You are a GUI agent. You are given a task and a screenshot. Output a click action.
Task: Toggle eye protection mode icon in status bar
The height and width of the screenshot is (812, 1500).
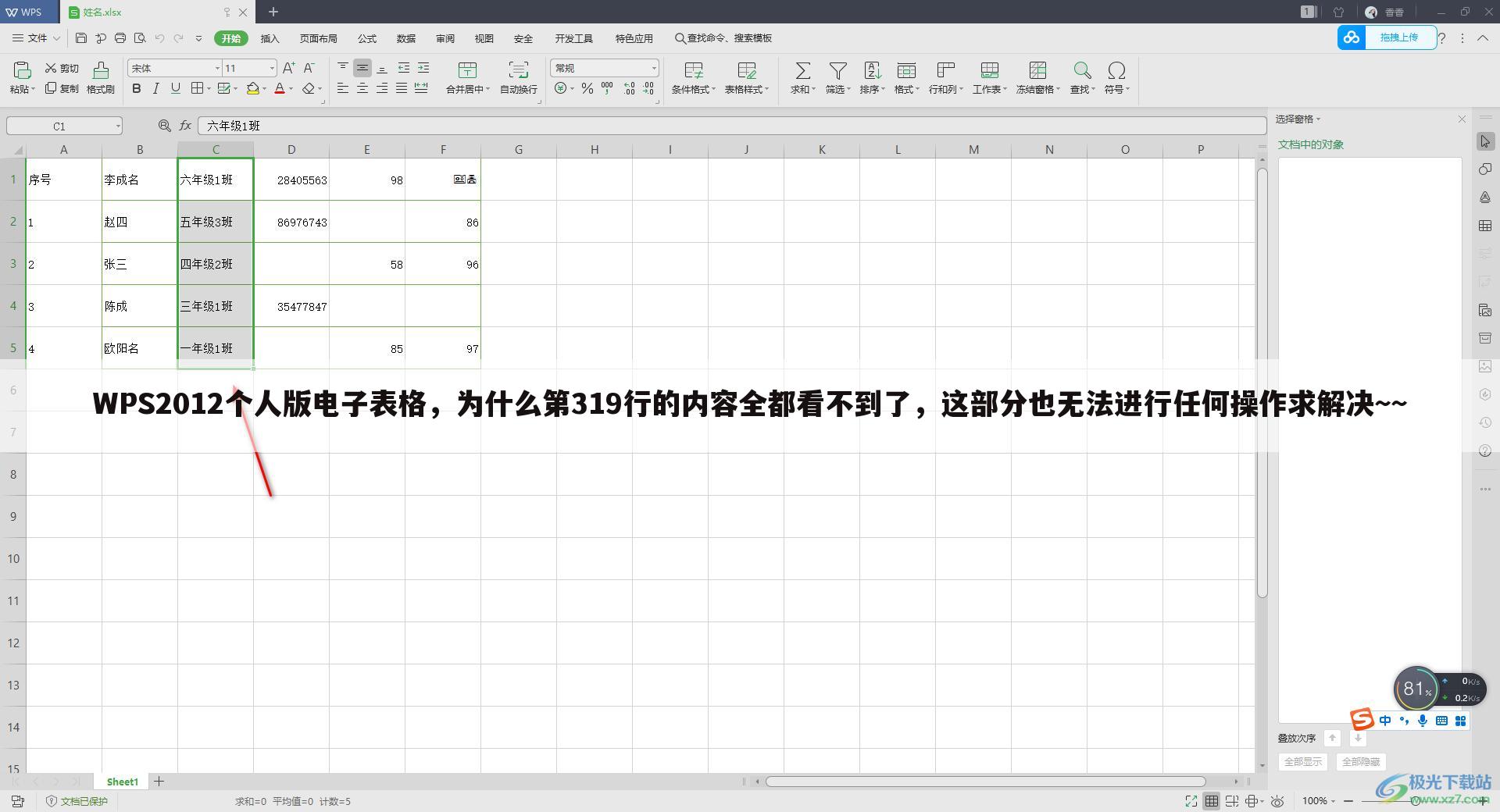[x=1278, y=801]
